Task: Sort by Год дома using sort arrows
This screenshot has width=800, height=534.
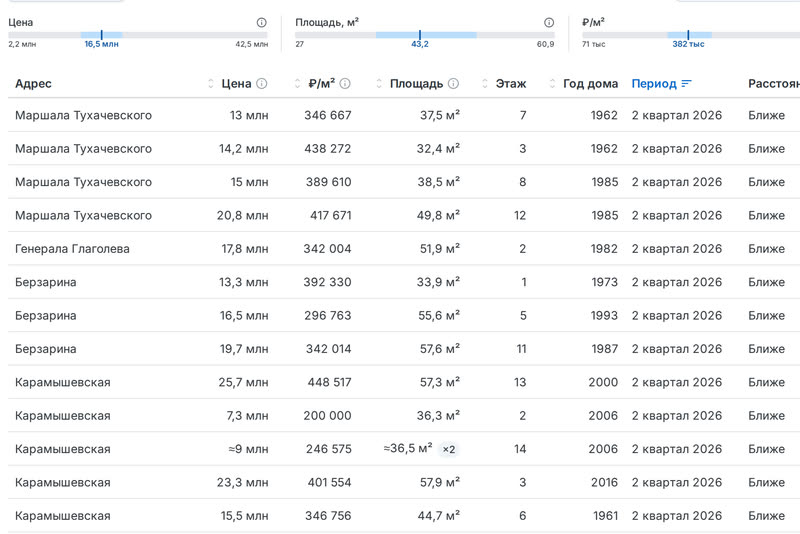Action: pyautogui.click(x=552, y=84)
